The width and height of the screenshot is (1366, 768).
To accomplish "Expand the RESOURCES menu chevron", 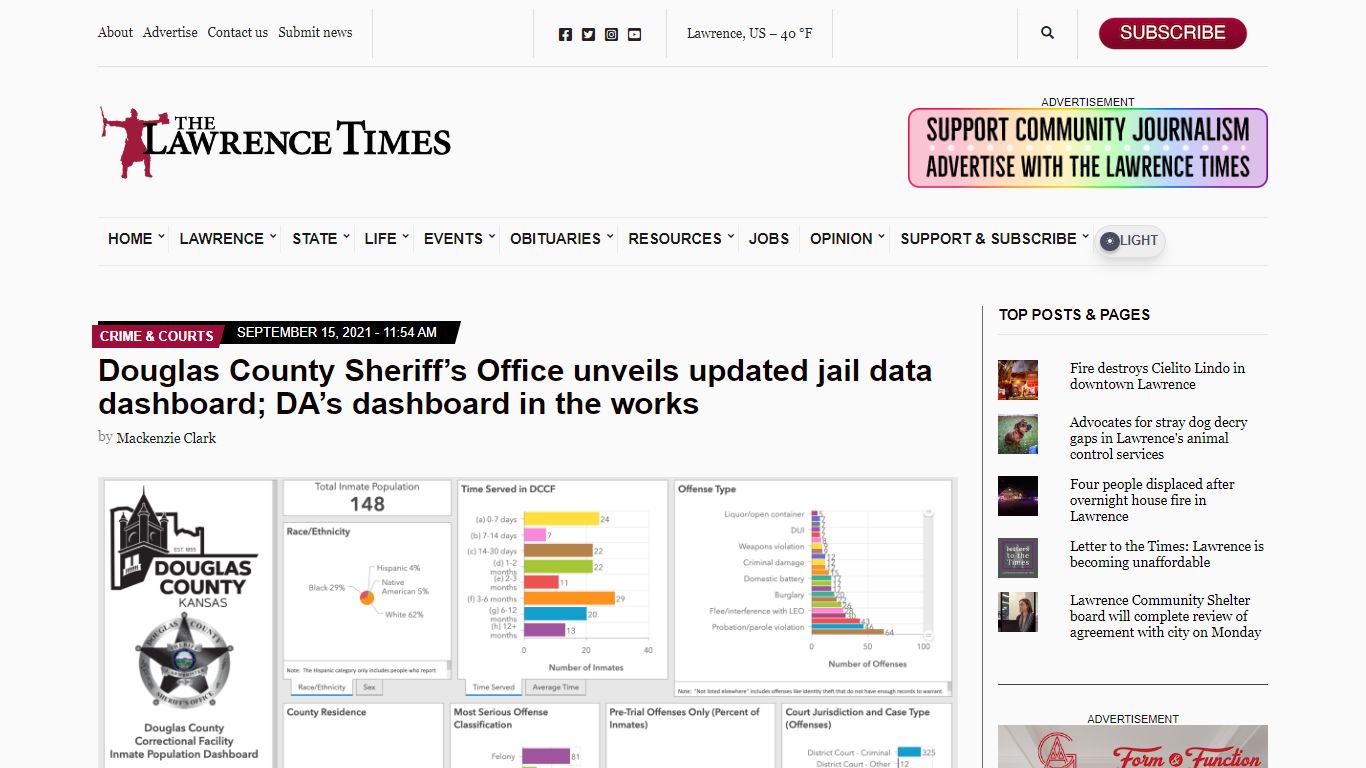I will point(730,236).
